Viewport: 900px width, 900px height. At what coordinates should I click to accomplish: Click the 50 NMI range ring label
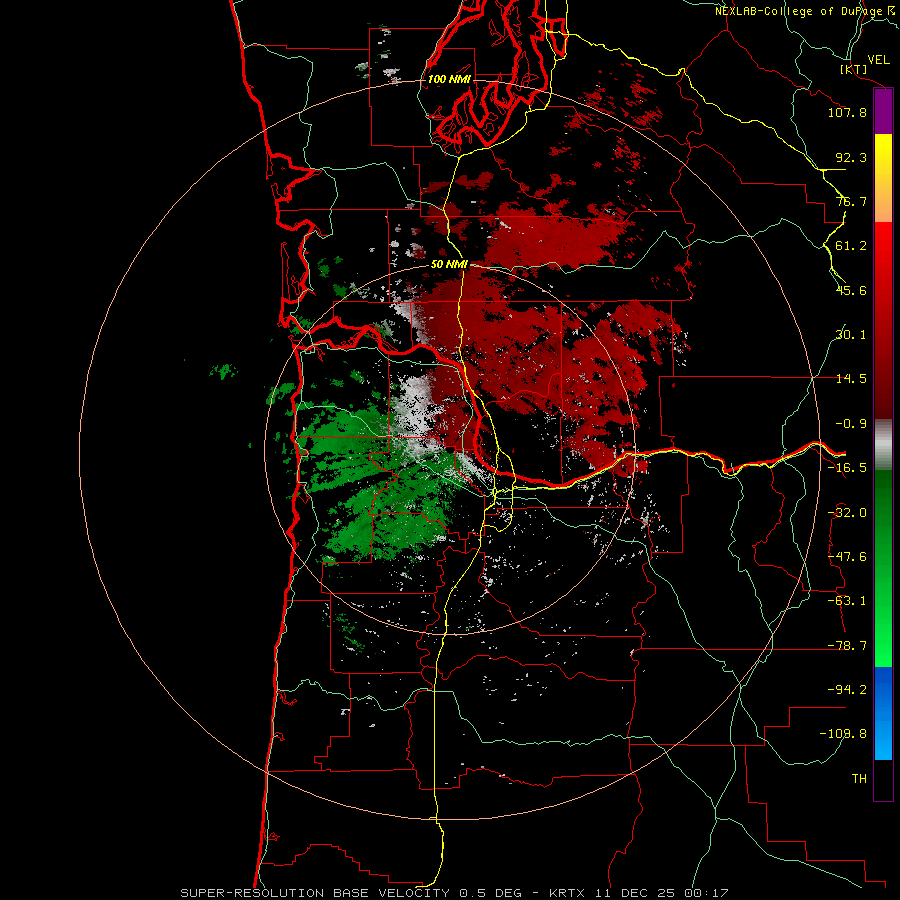pyautogui.click(x=449, y=265)
